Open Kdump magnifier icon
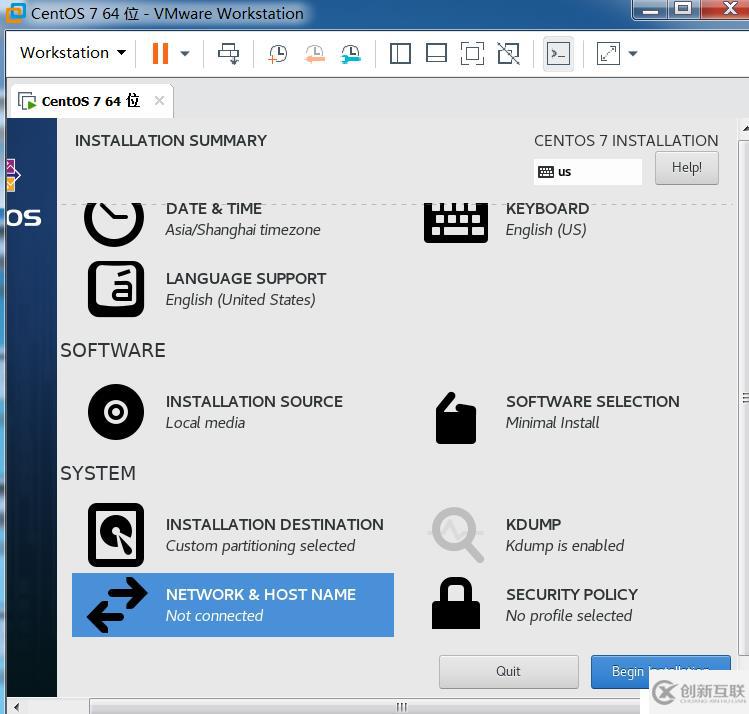 click(458, 535)
